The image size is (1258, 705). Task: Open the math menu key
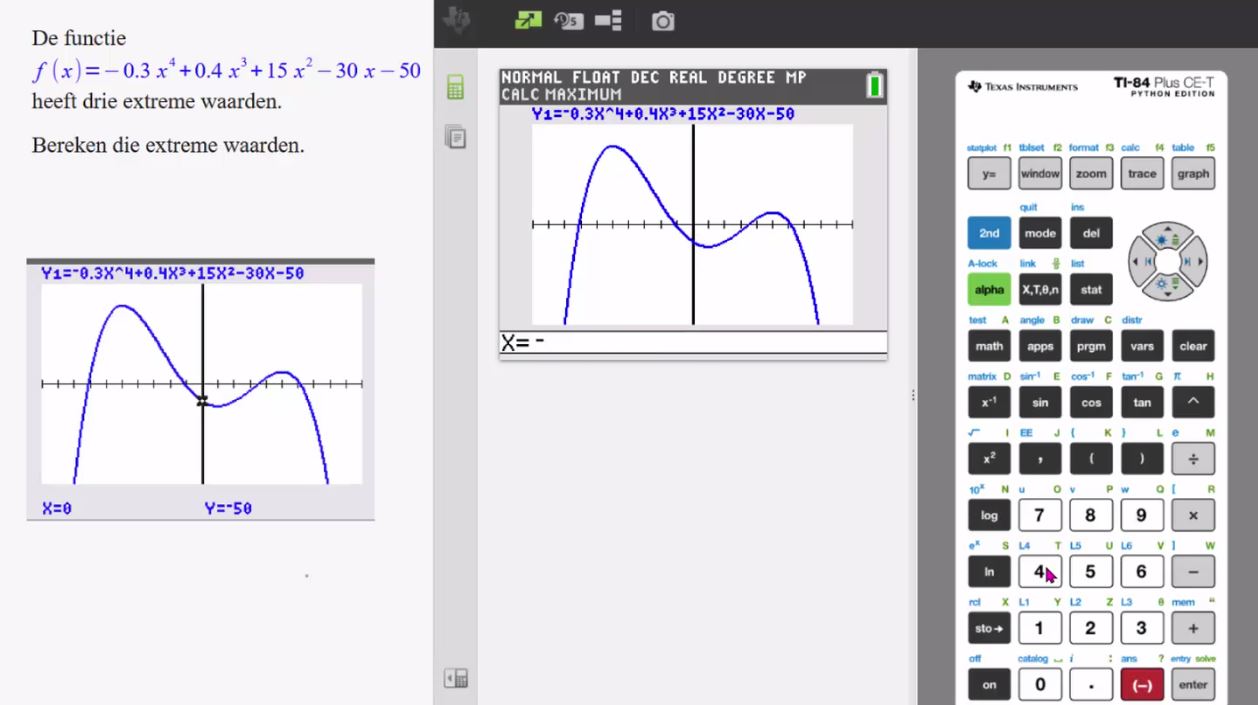point(989,346)
